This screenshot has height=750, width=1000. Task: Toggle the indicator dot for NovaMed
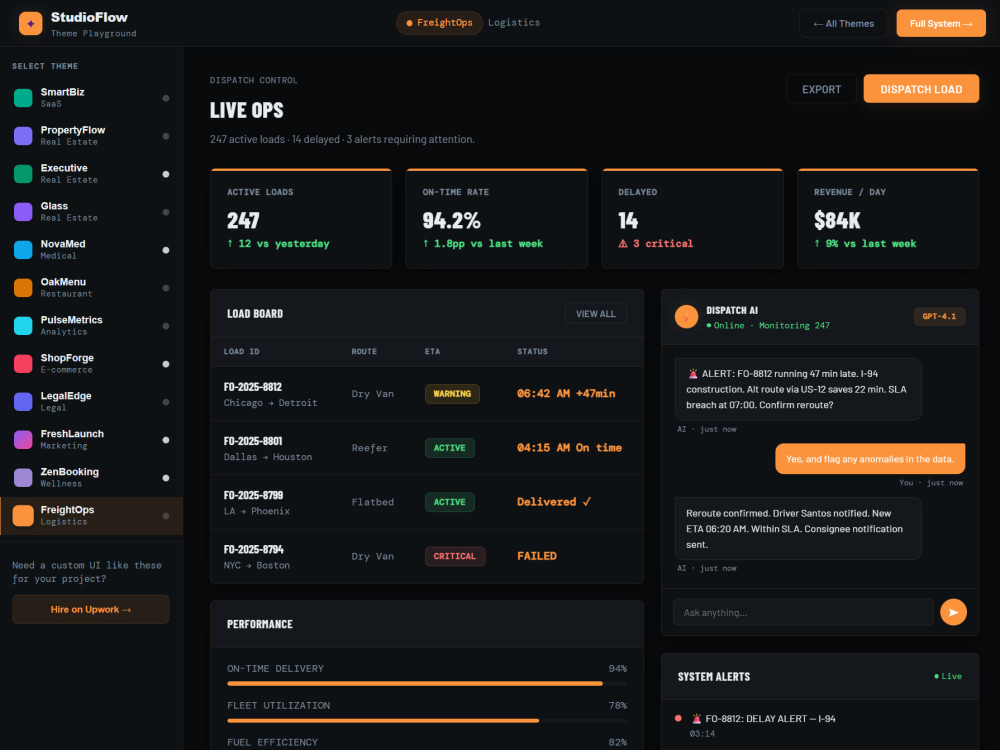point(166,250)
